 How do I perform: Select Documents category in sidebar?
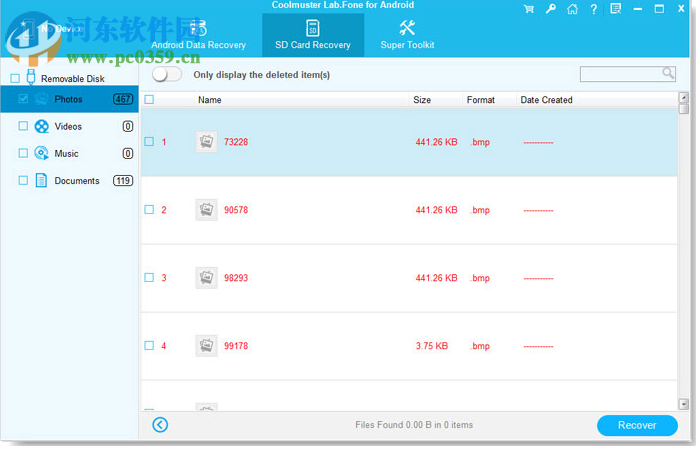pyautogui.click(x=69, y=181)
